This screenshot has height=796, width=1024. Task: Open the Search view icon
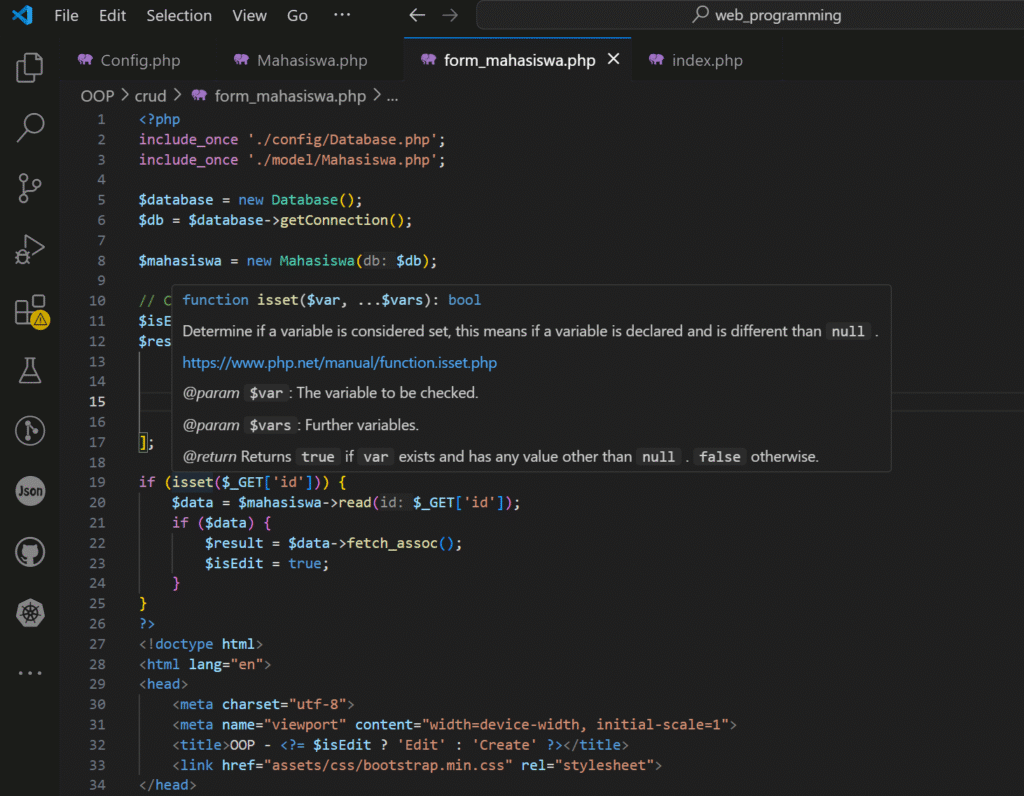30,128
